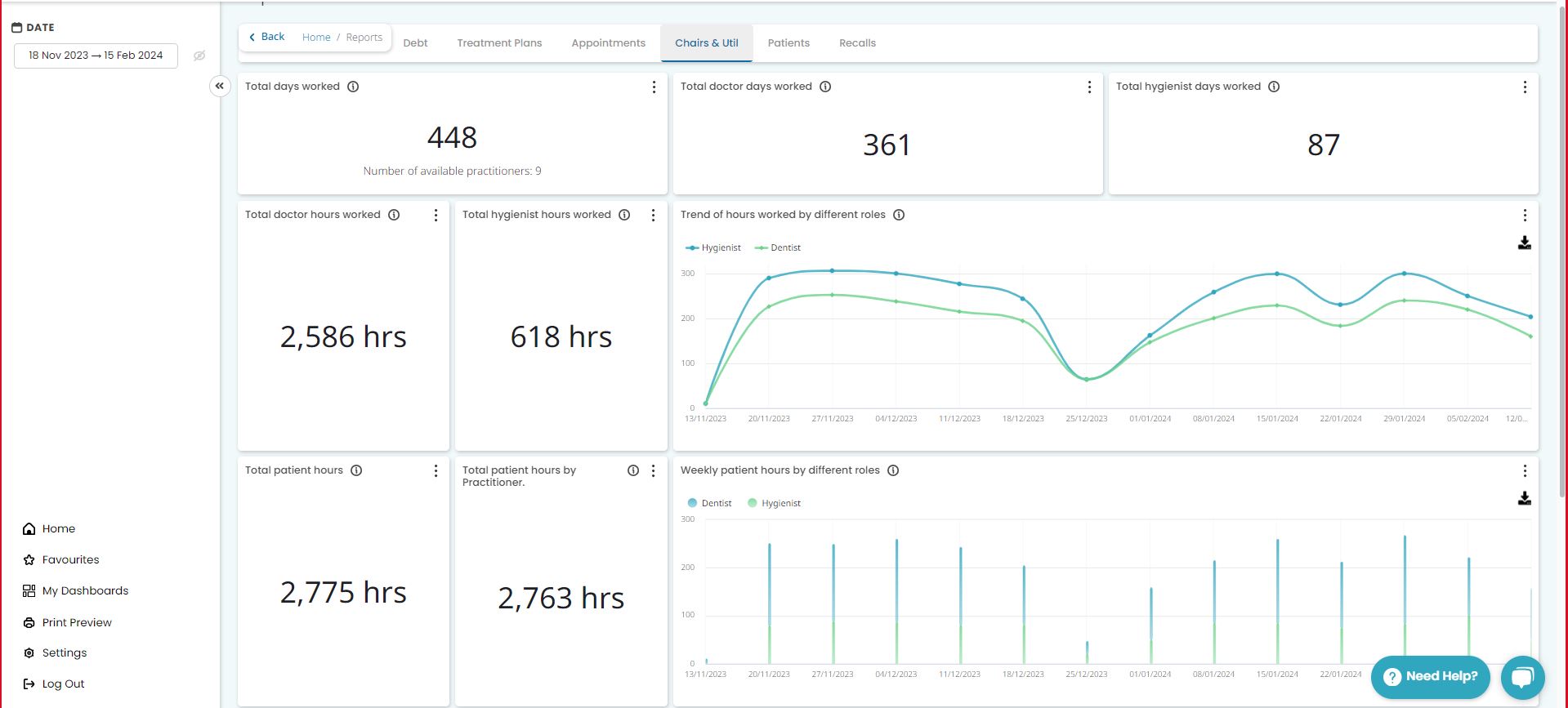
Task: Click info icon for Total hygienist days worked
Action: [1274, 87]
